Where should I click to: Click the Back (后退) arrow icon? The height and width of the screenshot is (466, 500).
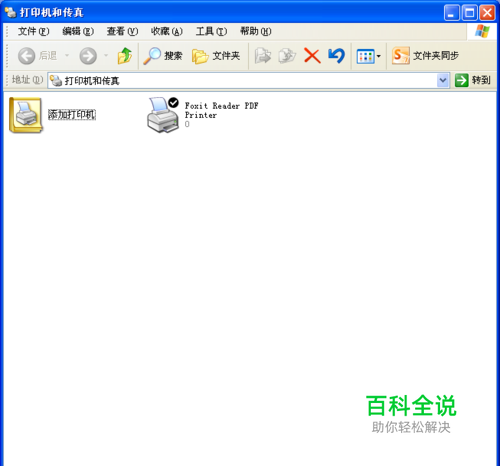(26, 56)
